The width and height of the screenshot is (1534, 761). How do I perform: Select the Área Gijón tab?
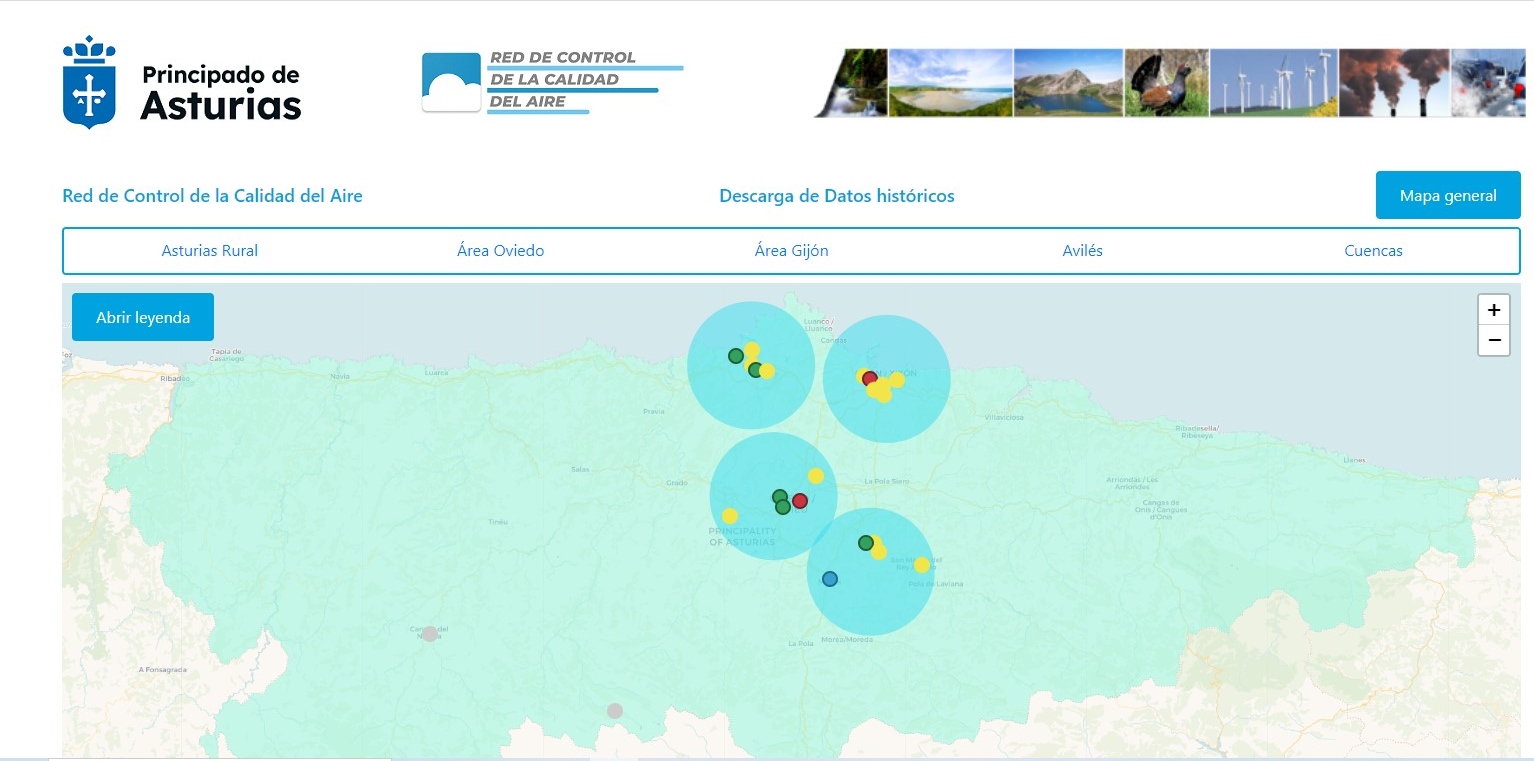pyautogui.click(x=791, y=251)
